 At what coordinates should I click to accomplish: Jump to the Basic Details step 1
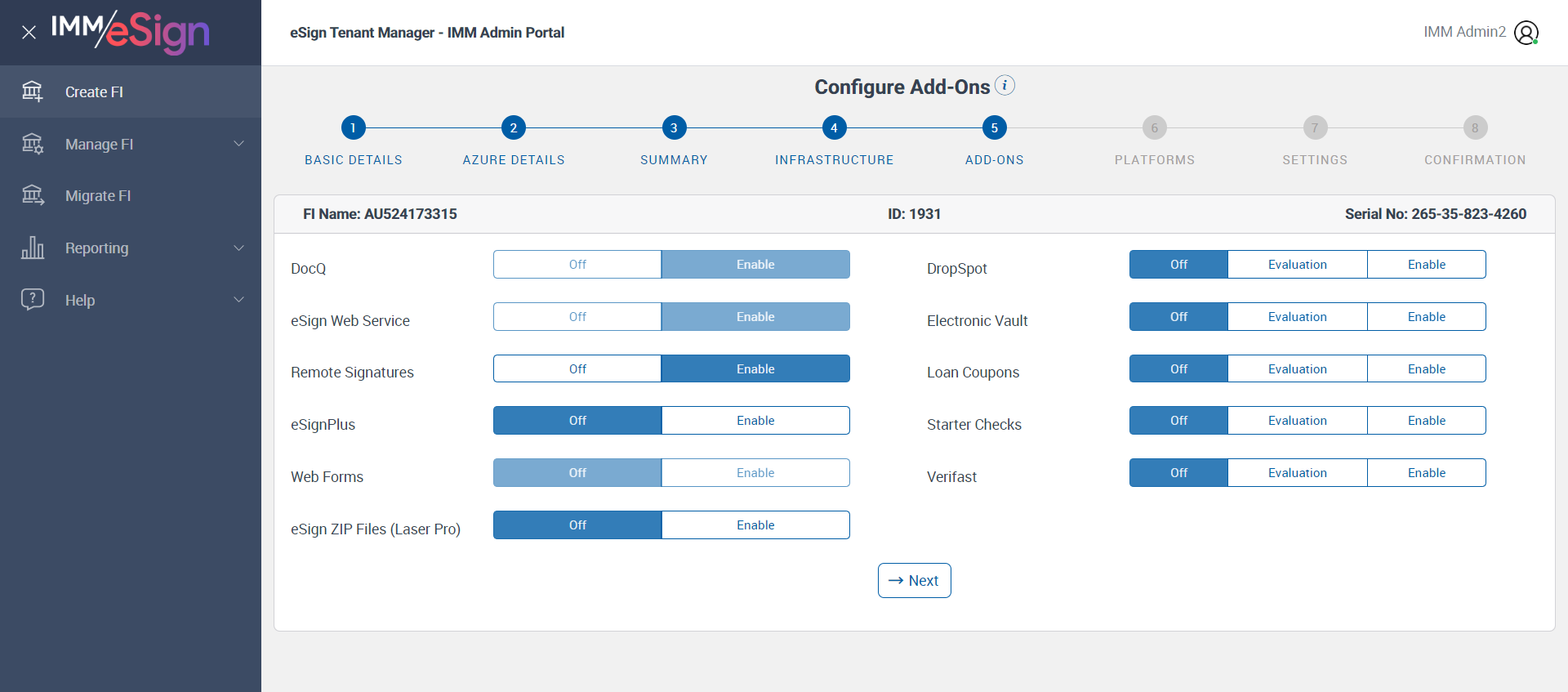coord(353,127)
